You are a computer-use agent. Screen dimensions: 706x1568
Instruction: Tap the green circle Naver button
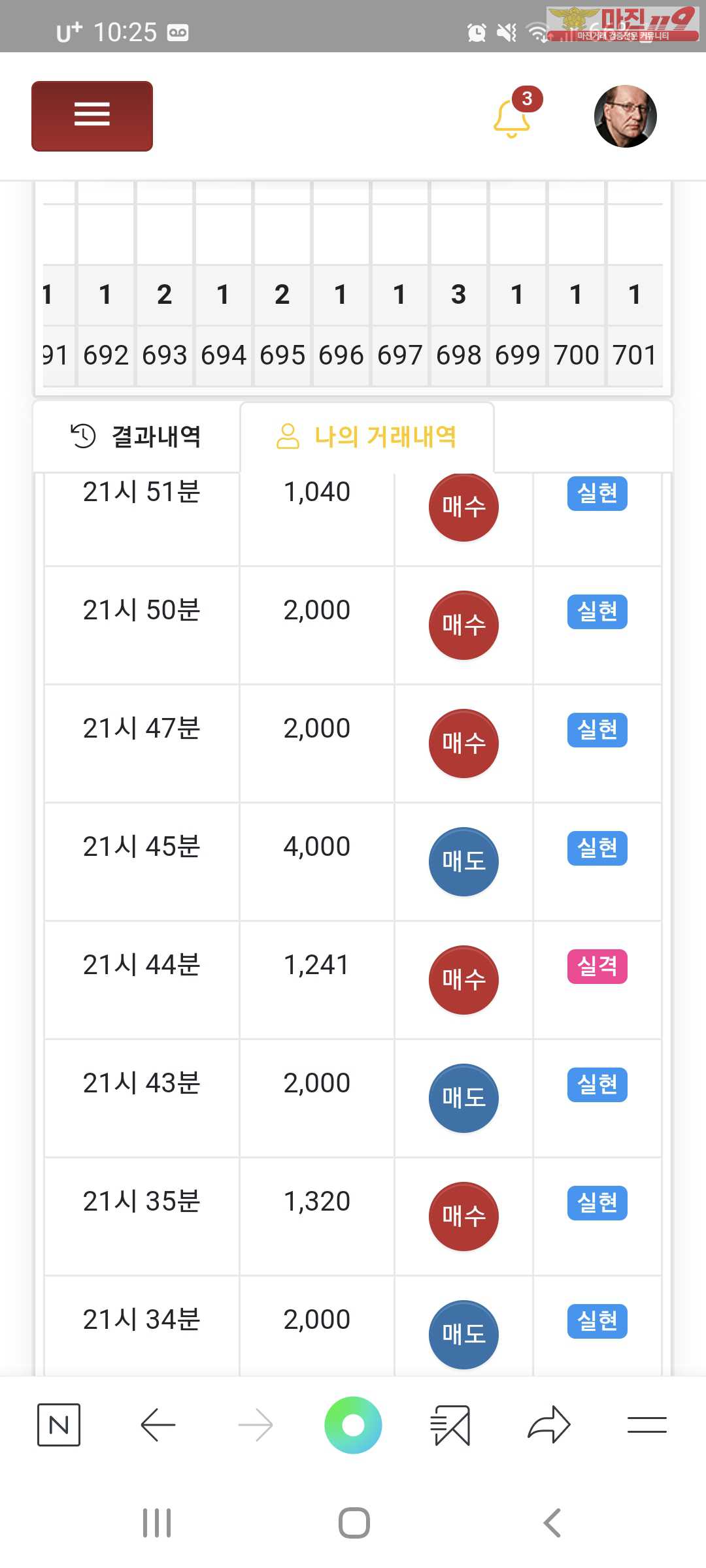pyautogui.click(x=353, y=1425)
